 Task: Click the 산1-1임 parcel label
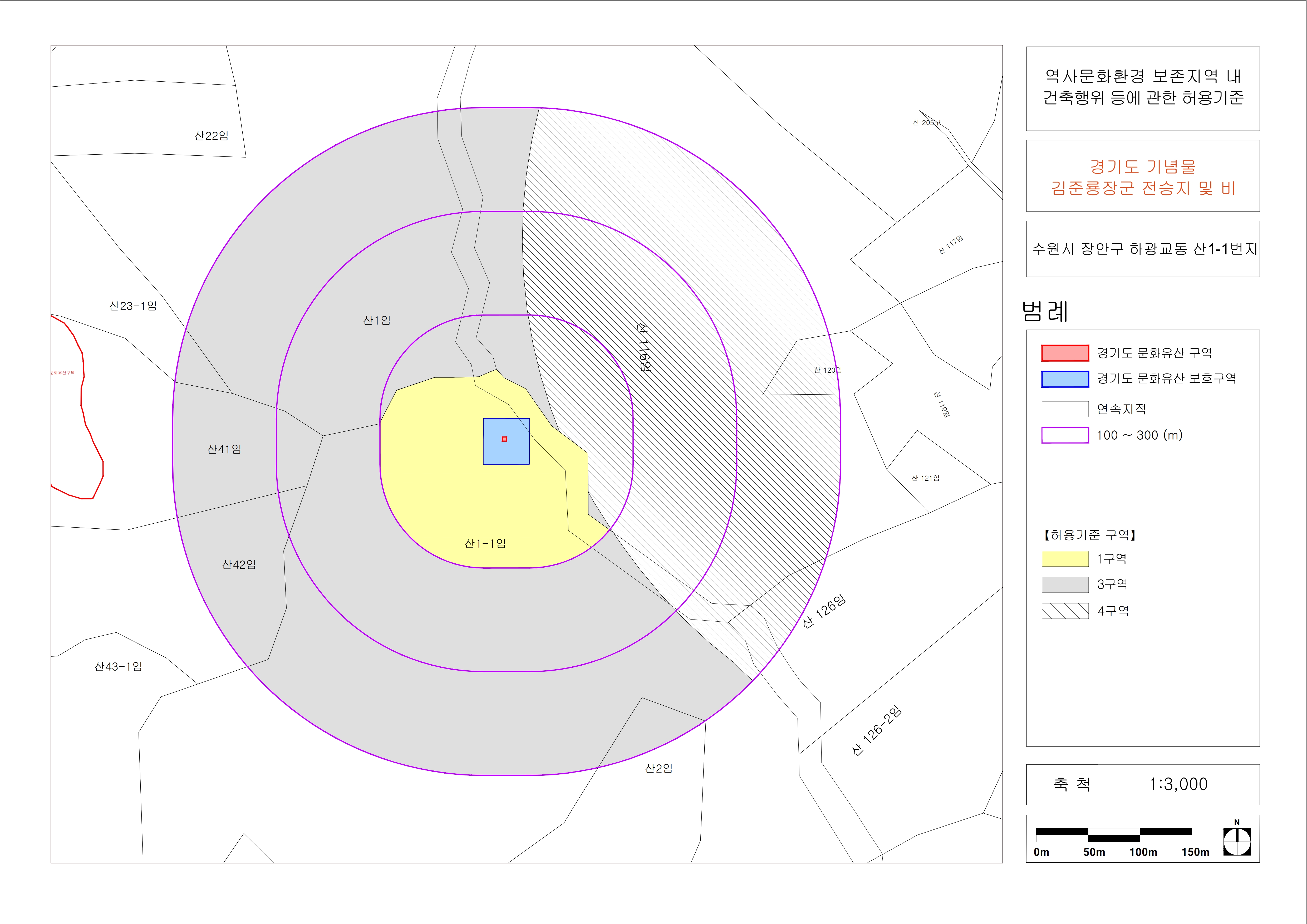(x=485, y=544)
